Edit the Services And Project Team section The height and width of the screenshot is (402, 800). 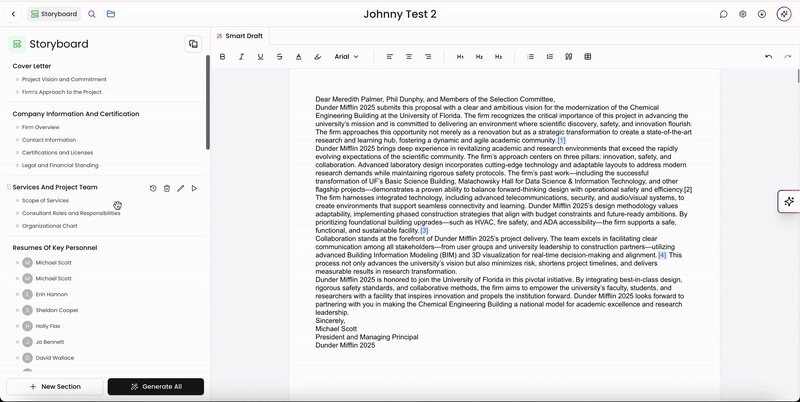pos(181,188)
